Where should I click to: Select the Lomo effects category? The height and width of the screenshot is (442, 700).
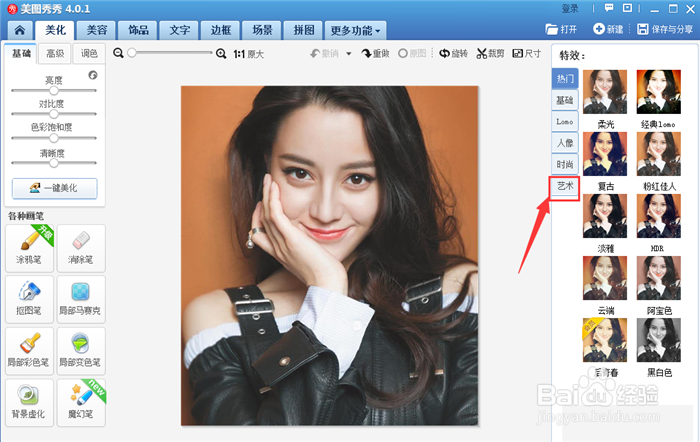click(565, 121)
